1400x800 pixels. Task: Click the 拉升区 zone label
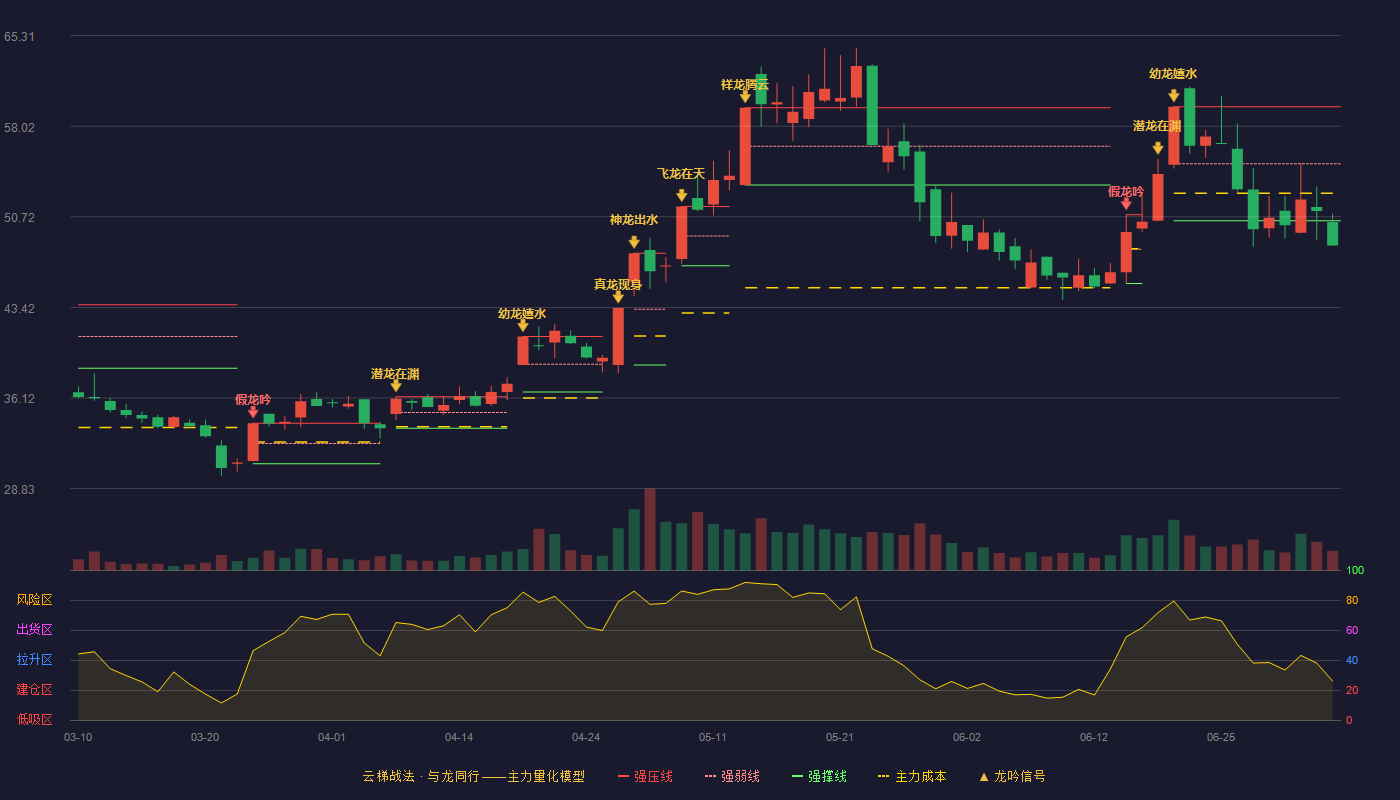click(34, 660)
